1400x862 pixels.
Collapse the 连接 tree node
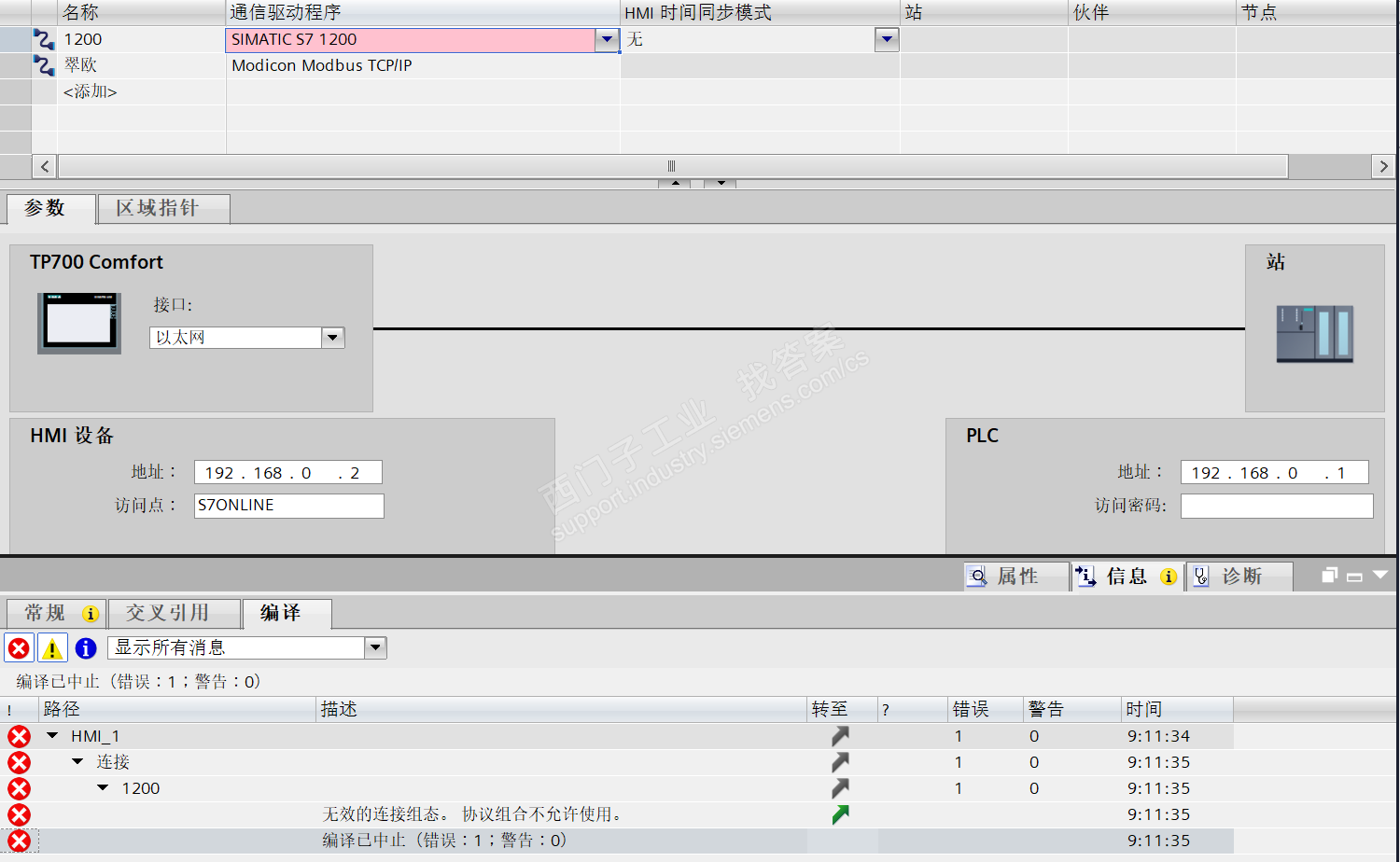tap(77, 762)
